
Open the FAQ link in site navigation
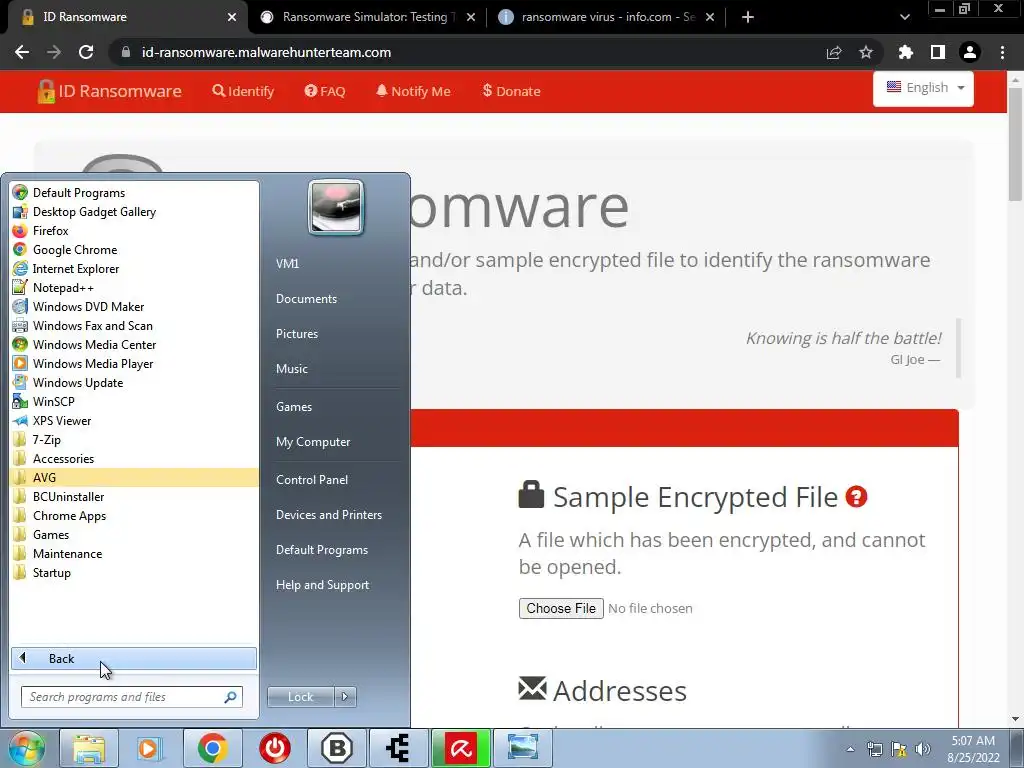point(325,91)
